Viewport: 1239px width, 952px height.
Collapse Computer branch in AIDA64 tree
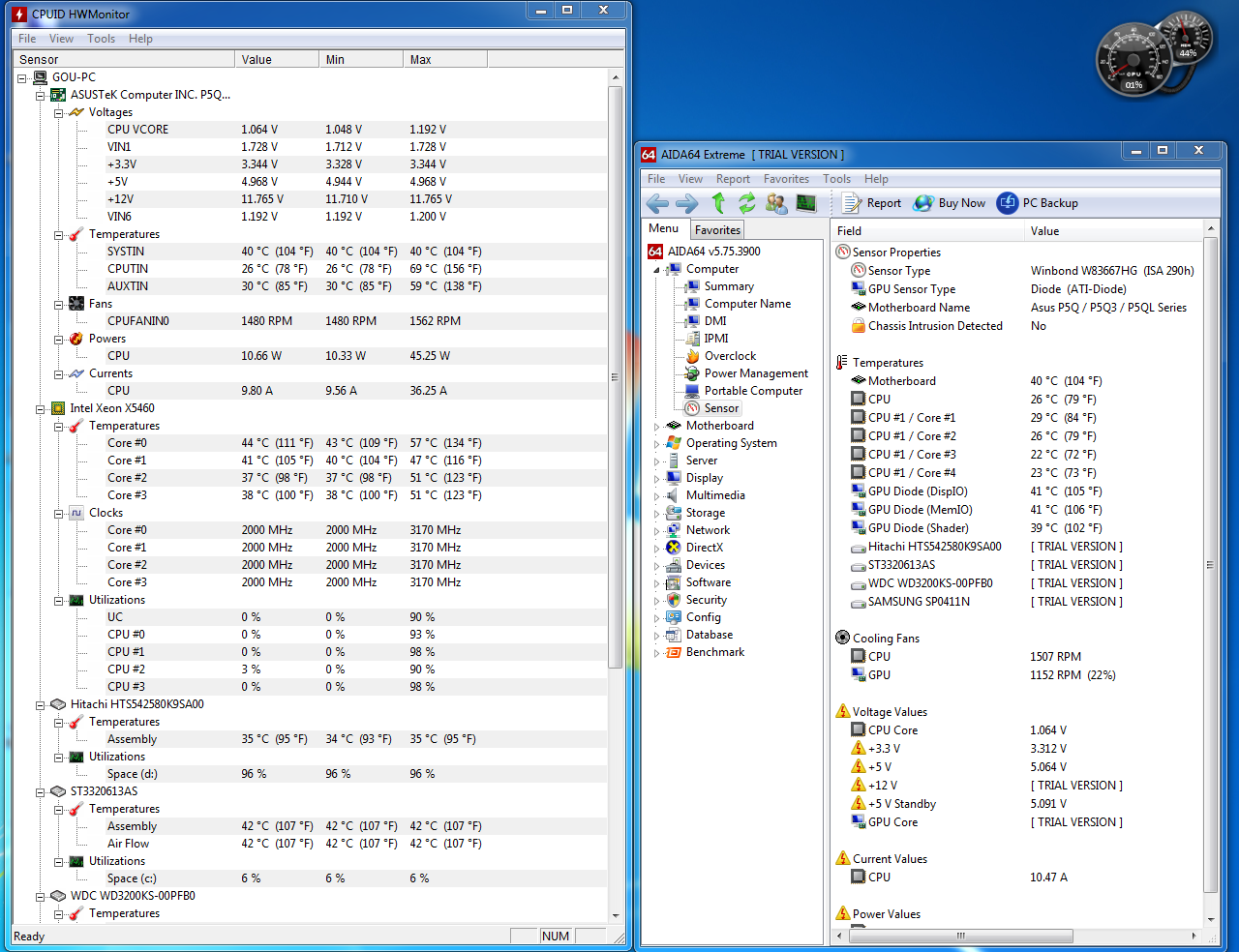pos(656,270)
